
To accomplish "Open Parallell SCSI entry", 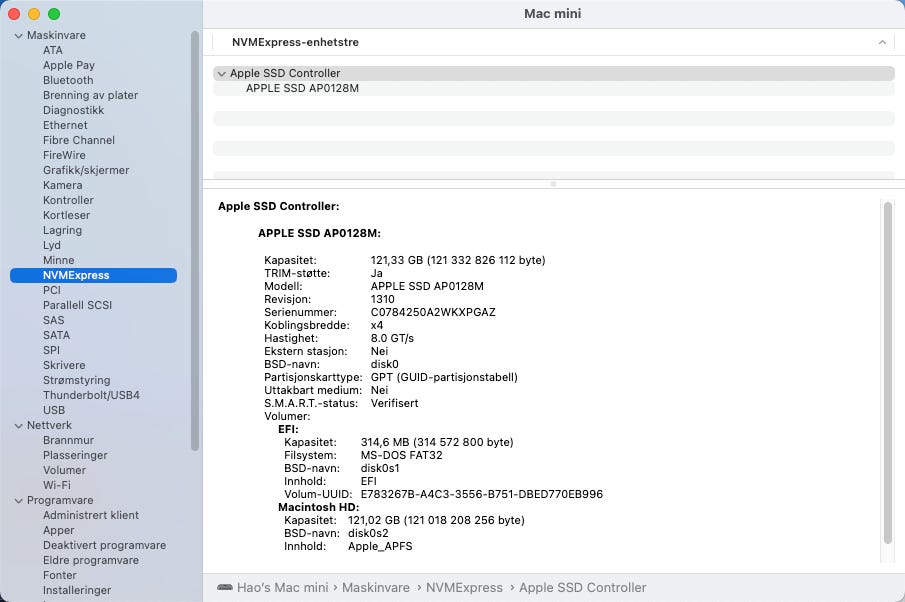I will click(77, 305).
